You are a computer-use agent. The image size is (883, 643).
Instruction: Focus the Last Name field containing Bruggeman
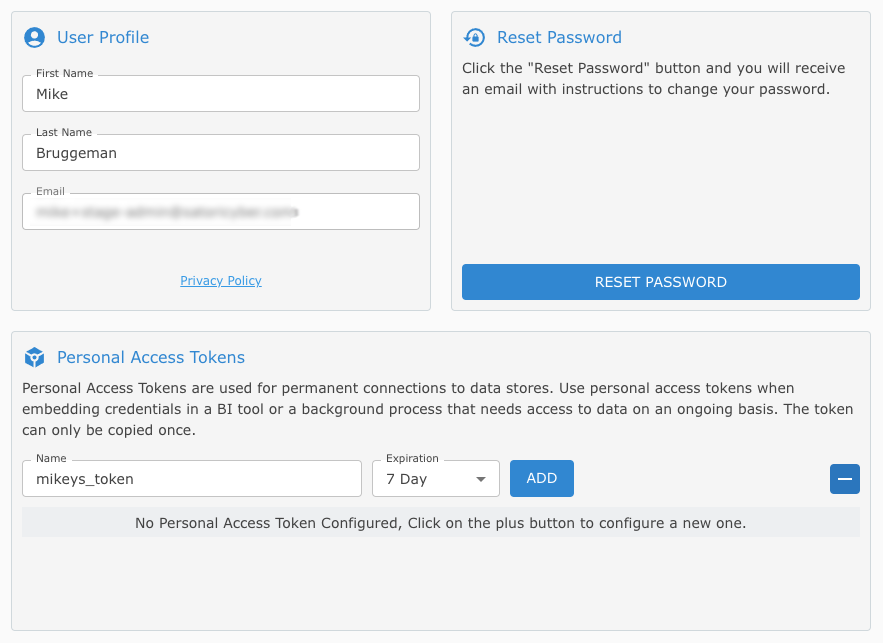coord(221,153)
